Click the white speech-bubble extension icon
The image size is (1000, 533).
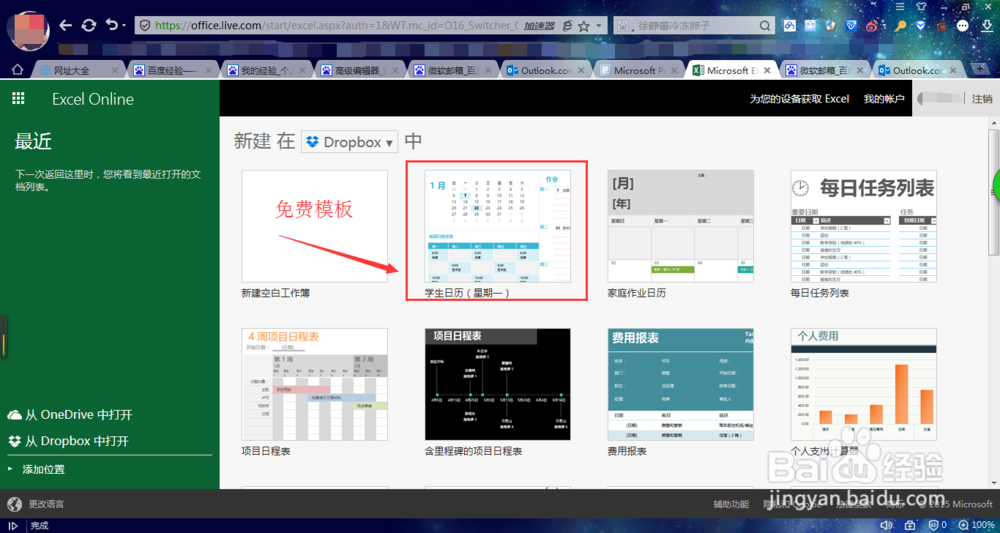pyautogui.click(x=962, y=26)
